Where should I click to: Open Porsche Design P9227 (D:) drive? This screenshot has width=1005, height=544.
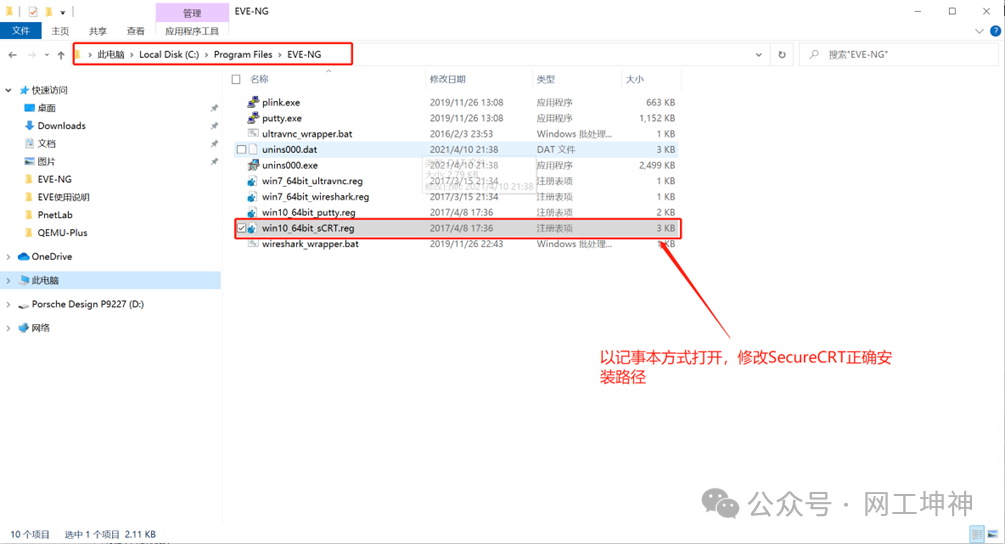tap(88, 304)
